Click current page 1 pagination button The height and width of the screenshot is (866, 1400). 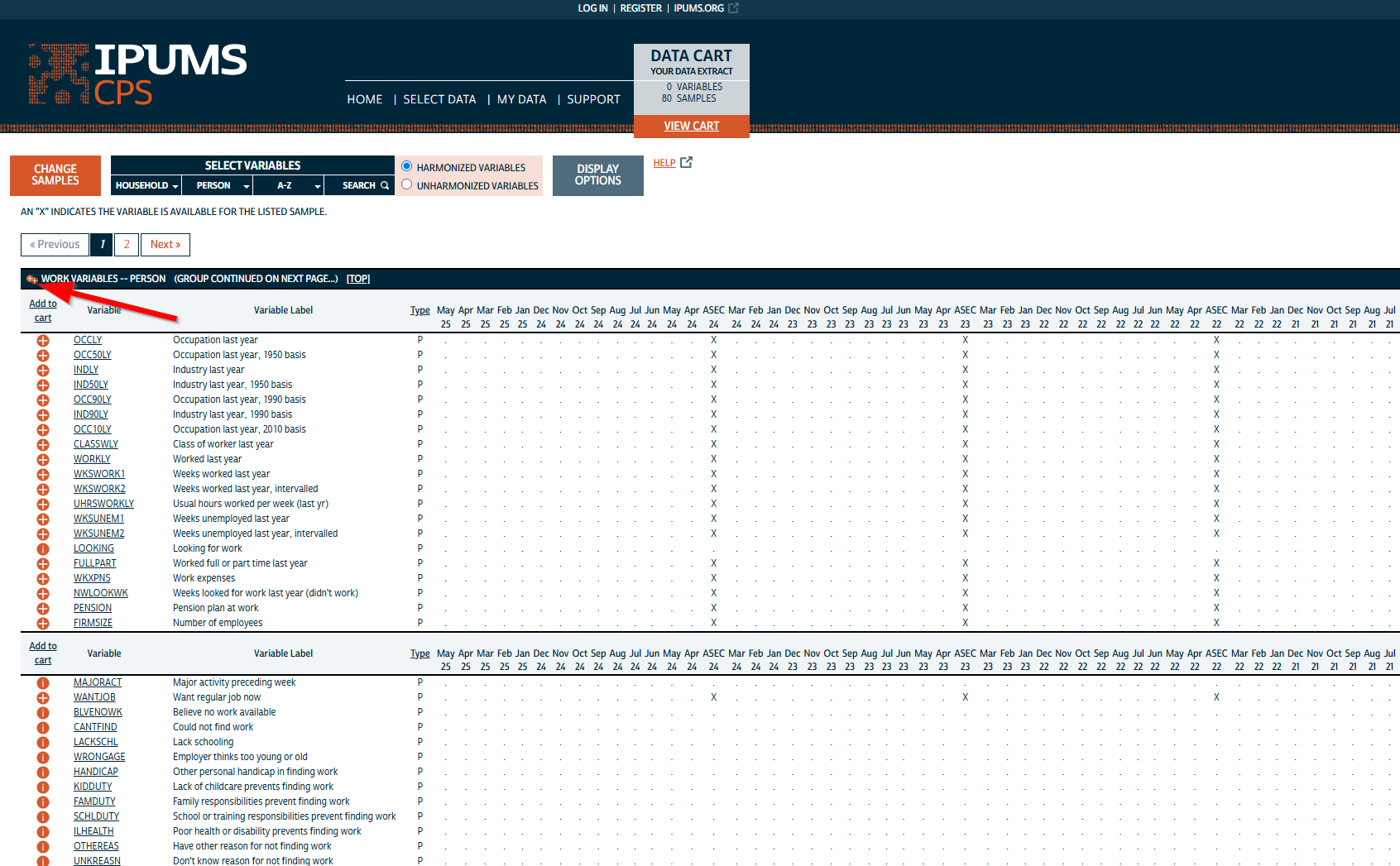(x=102, y=245)
